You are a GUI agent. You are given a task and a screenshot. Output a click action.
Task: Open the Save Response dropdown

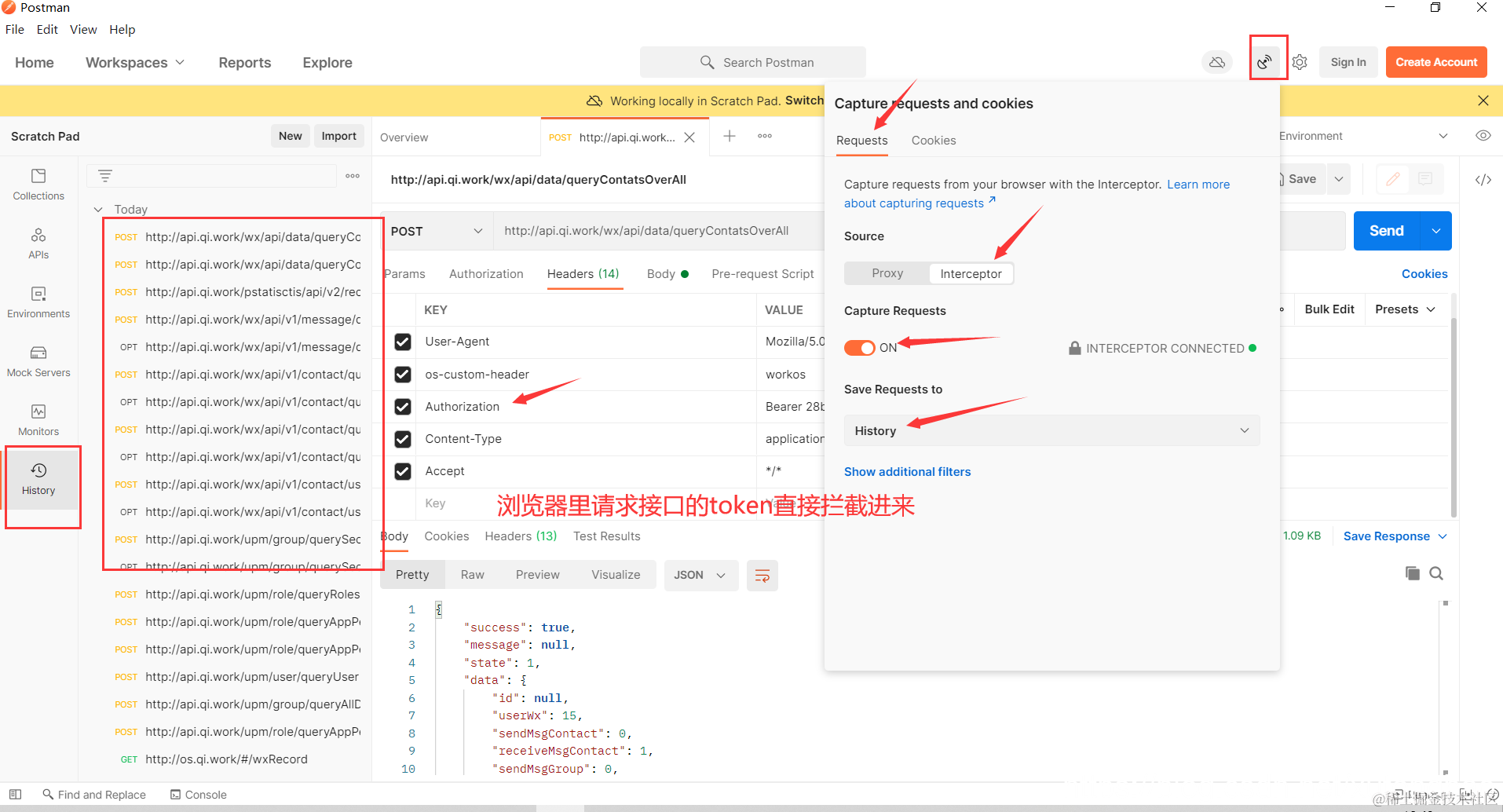click(1395, 536)
